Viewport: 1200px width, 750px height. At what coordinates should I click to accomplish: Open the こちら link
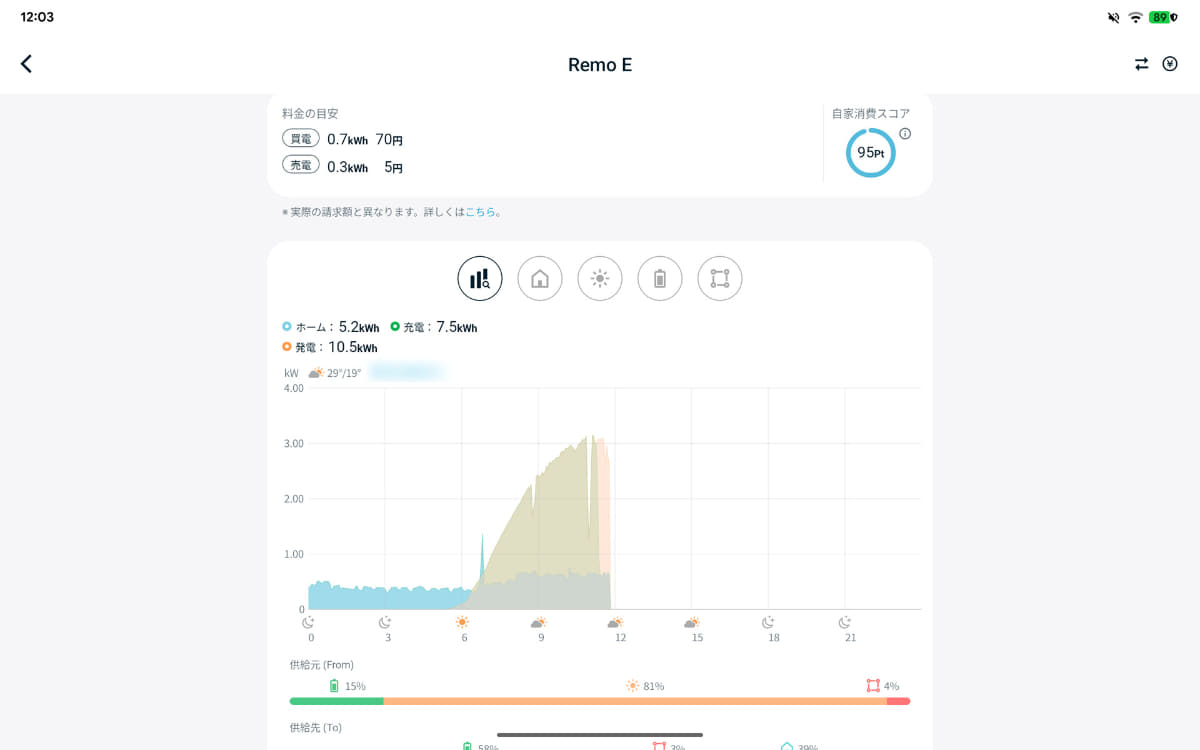point(477,212)
